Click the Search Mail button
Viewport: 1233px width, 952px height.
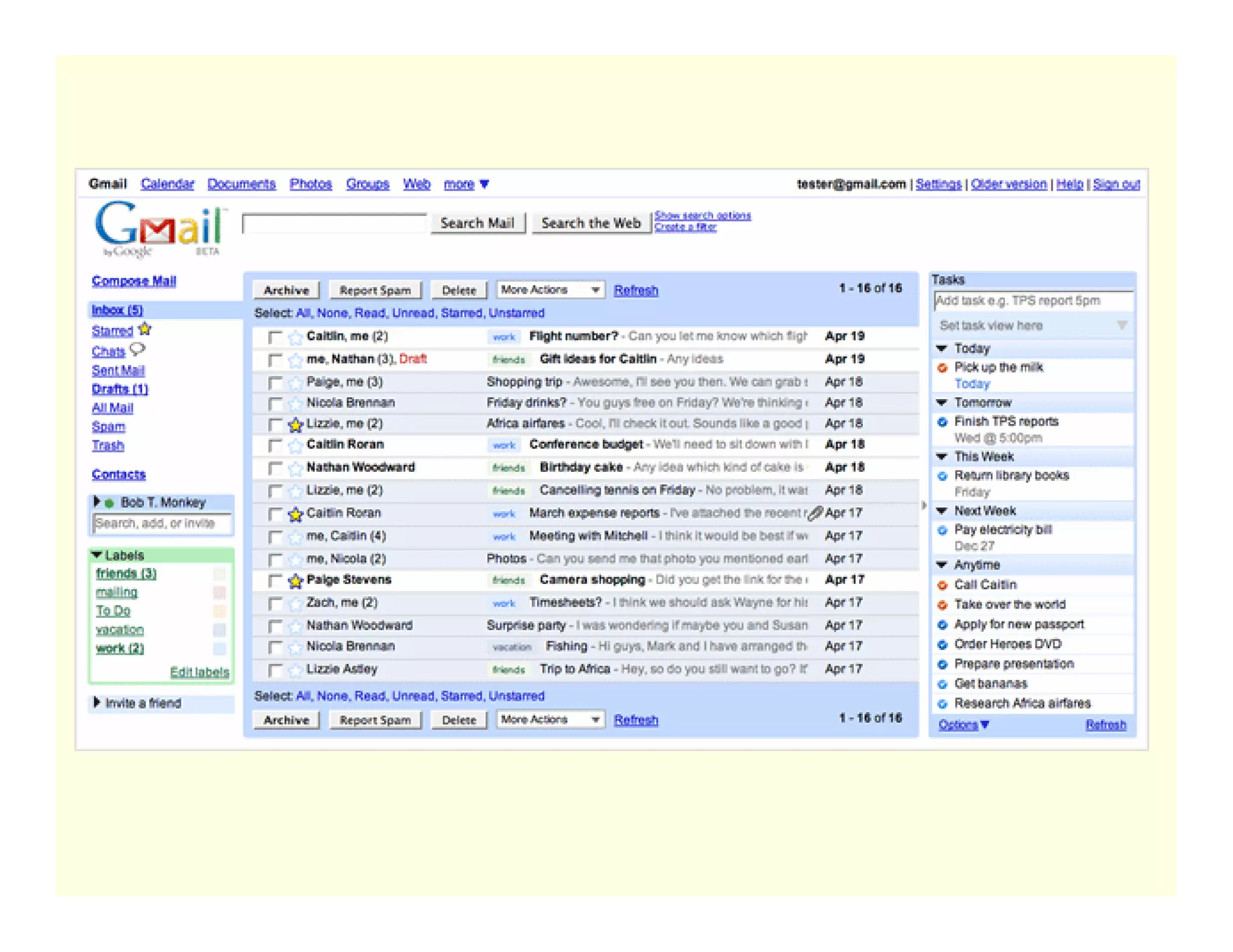[x=477, y=223]
